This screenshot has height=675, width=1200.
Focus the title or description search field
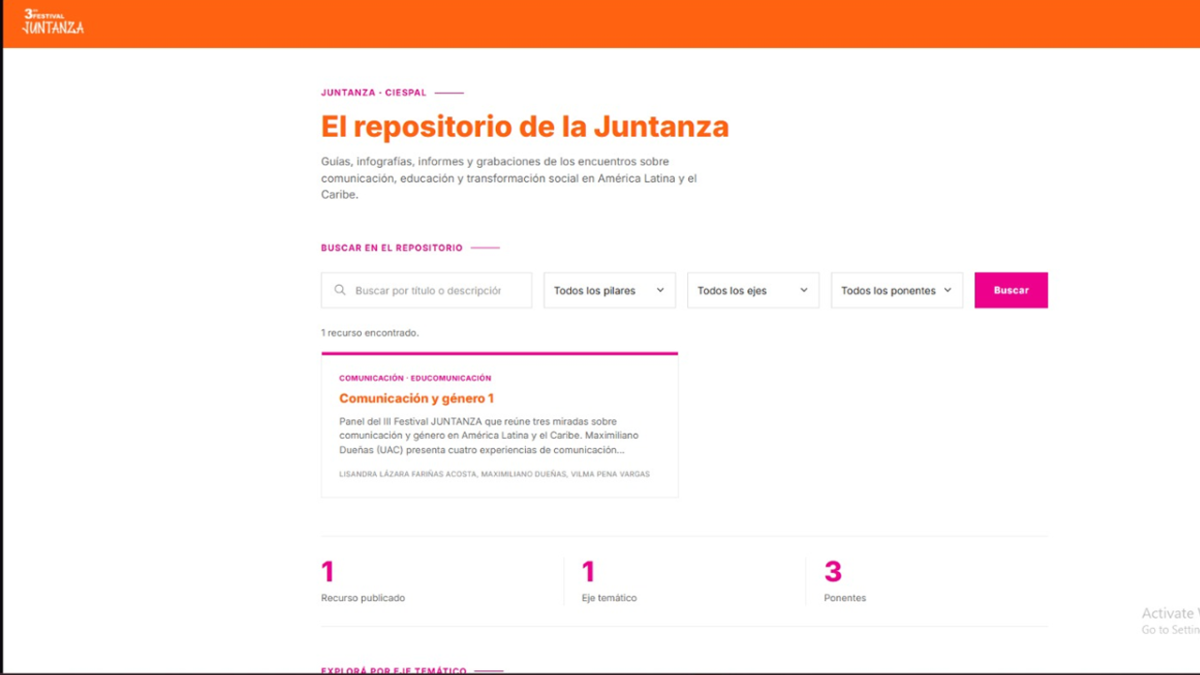click(426, 290)
